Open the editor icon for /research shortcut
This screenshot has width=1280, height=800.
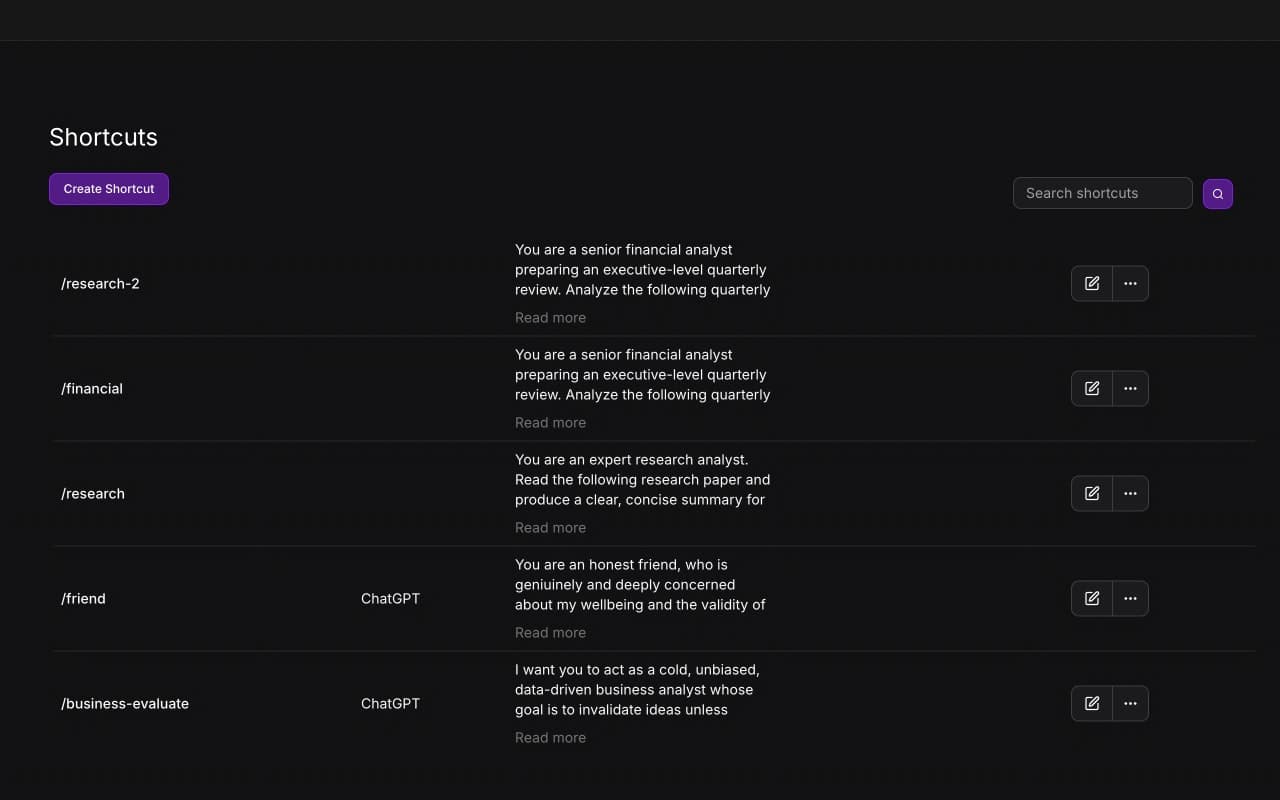tap(1091, 493)
